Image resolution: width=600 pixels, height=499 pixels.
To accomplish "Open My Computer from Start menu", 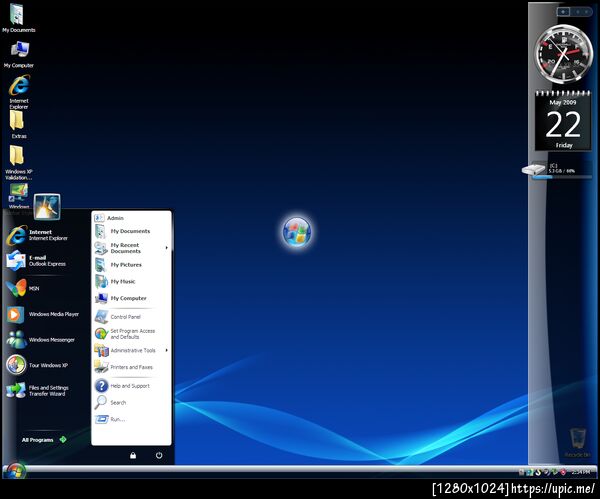I will (121, 298).
